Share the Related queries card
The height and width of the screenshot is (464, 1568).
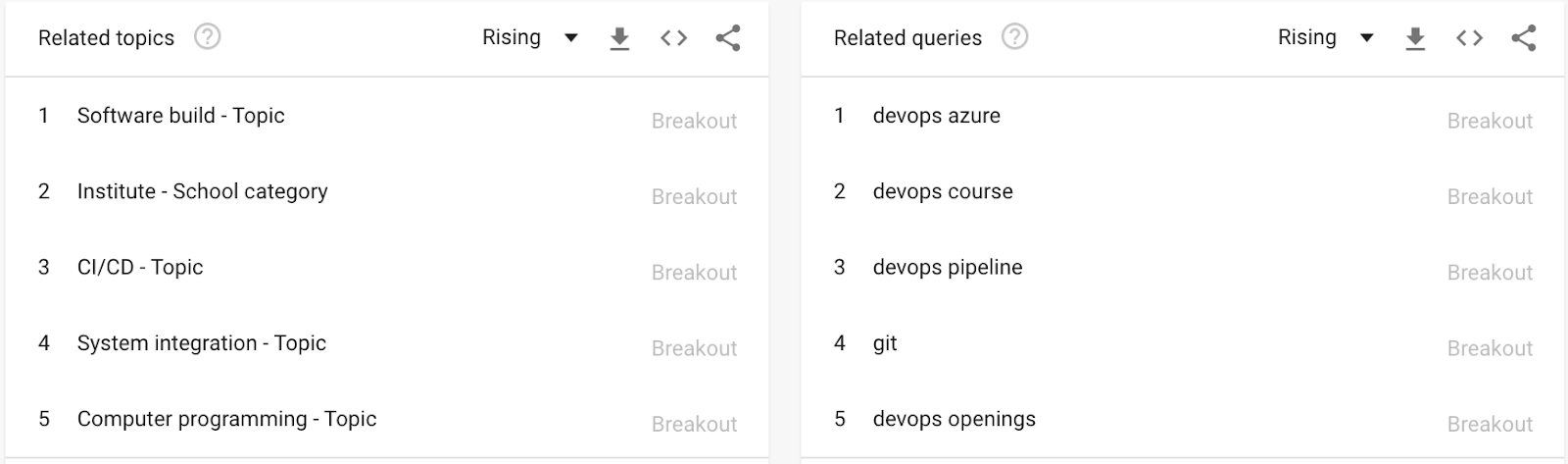(1523, 38)
